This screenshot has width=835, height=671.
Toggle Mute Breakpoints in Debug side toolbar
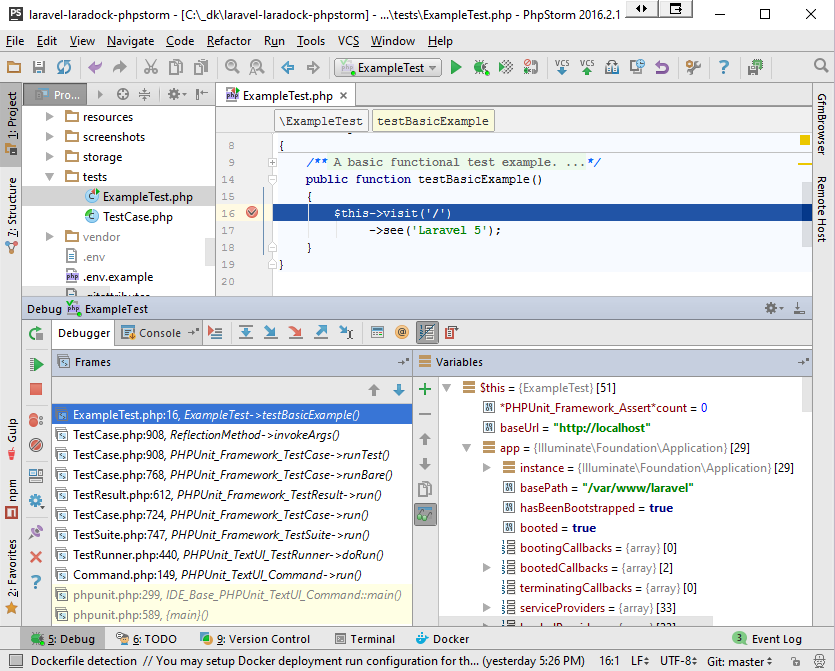[36, 445]
